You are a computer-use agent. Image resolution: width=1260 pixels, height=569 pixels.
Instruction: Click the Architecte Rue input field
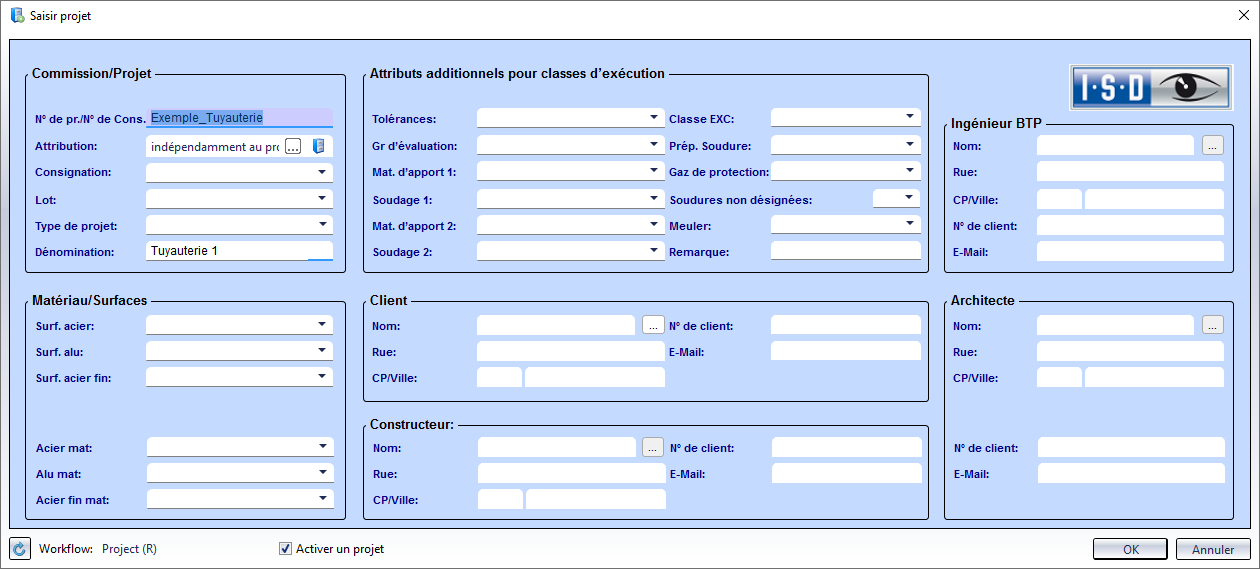[1130, 351]
